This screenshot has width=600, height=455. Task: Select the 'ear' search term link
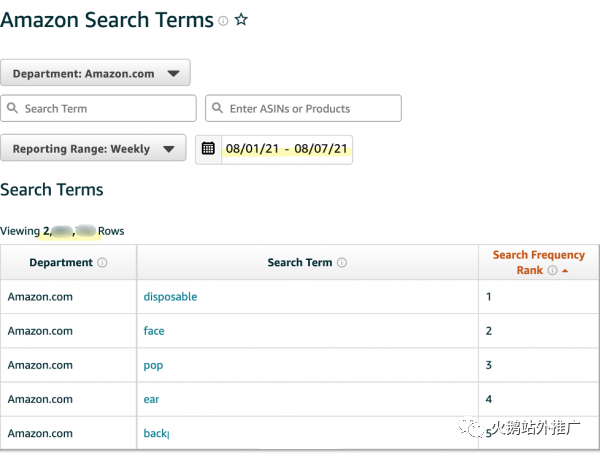tap(151, 399)
